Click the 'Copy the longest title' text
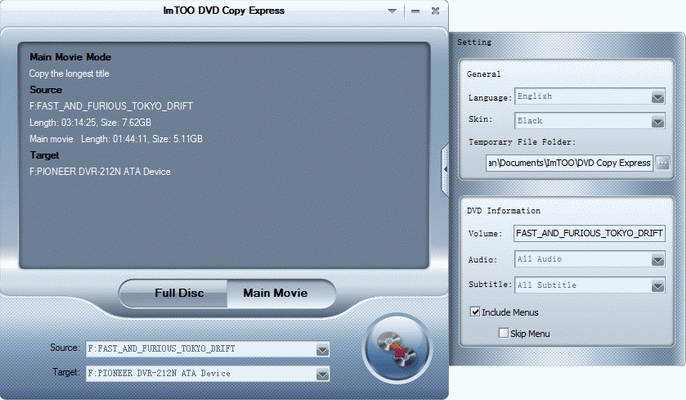Viewport: 686px width, 400px height. (69, 74)
